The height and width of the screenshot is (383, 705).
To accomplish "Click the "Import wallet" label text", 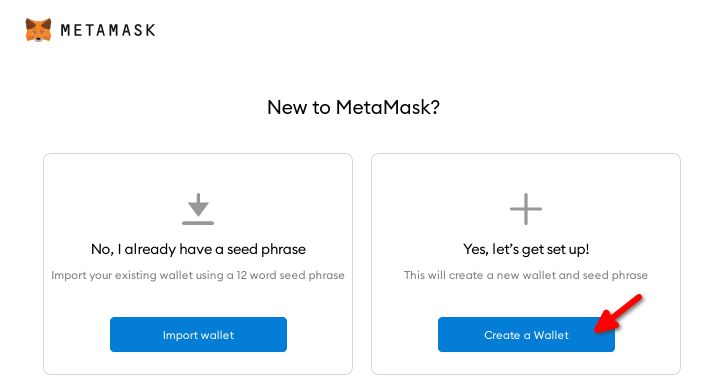I will click(198, 335).
